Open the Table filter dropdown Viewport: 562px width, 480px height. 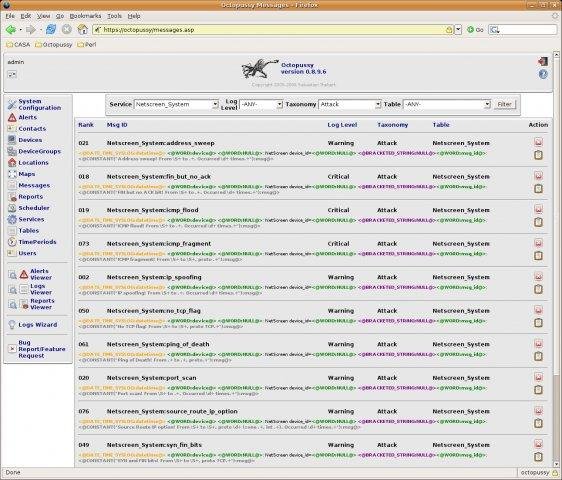pyautogui.click(x=447, y=104)
